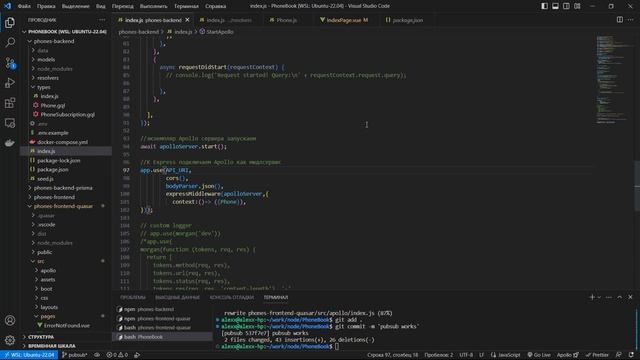
Task: Open errors and warnings status item
Action: tap(117, 355)
